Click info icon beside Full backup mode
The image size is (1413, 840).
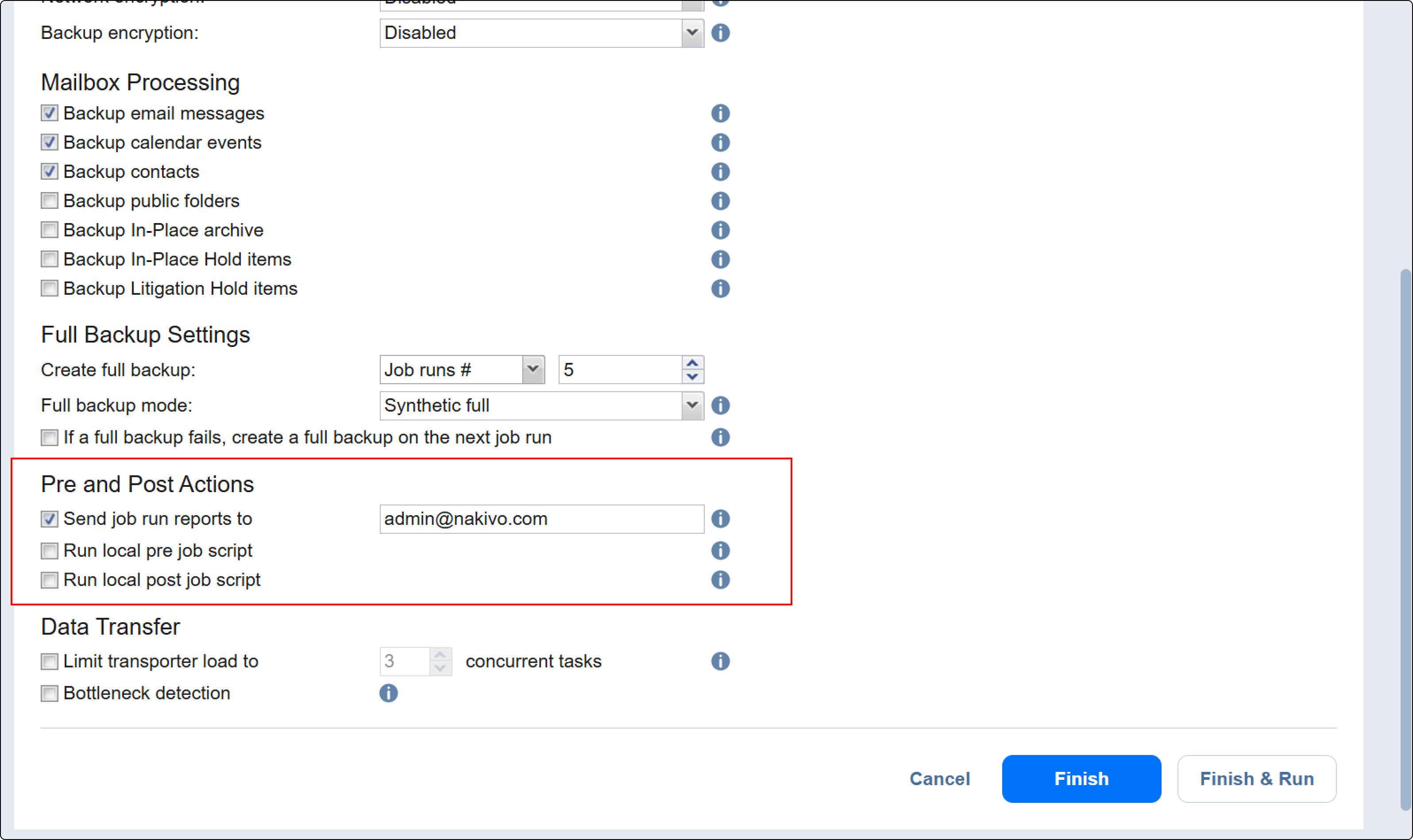(720, 405)
